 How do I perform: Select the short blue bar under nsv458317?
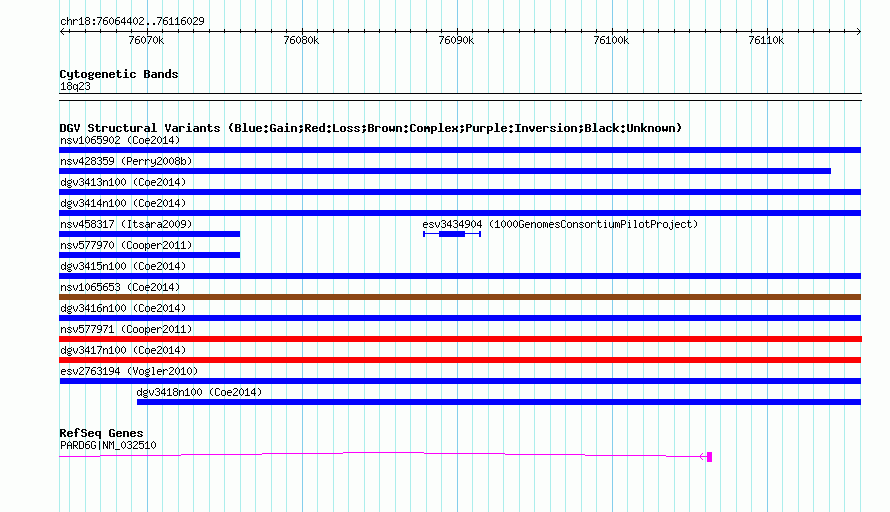[149, 234]
